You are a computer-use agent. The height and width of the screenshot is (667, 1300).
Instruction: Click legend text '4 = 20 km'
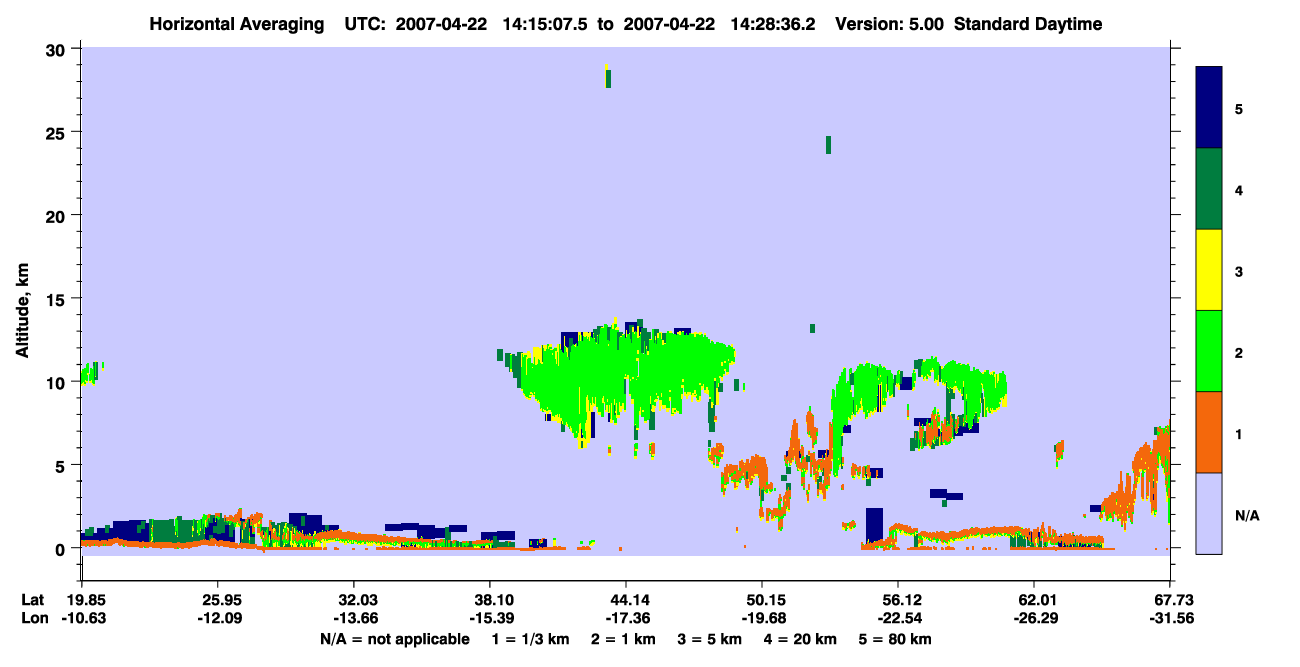[801, 639]
